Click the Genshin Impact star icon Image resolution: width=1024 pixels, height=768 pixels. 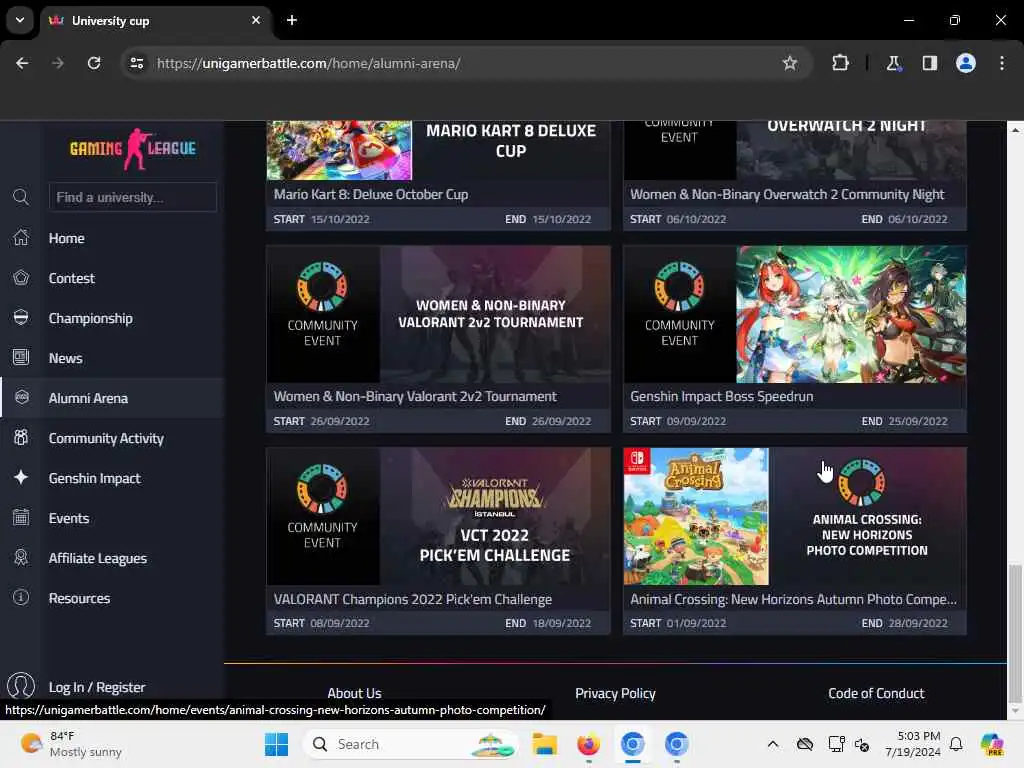point(21,477)
